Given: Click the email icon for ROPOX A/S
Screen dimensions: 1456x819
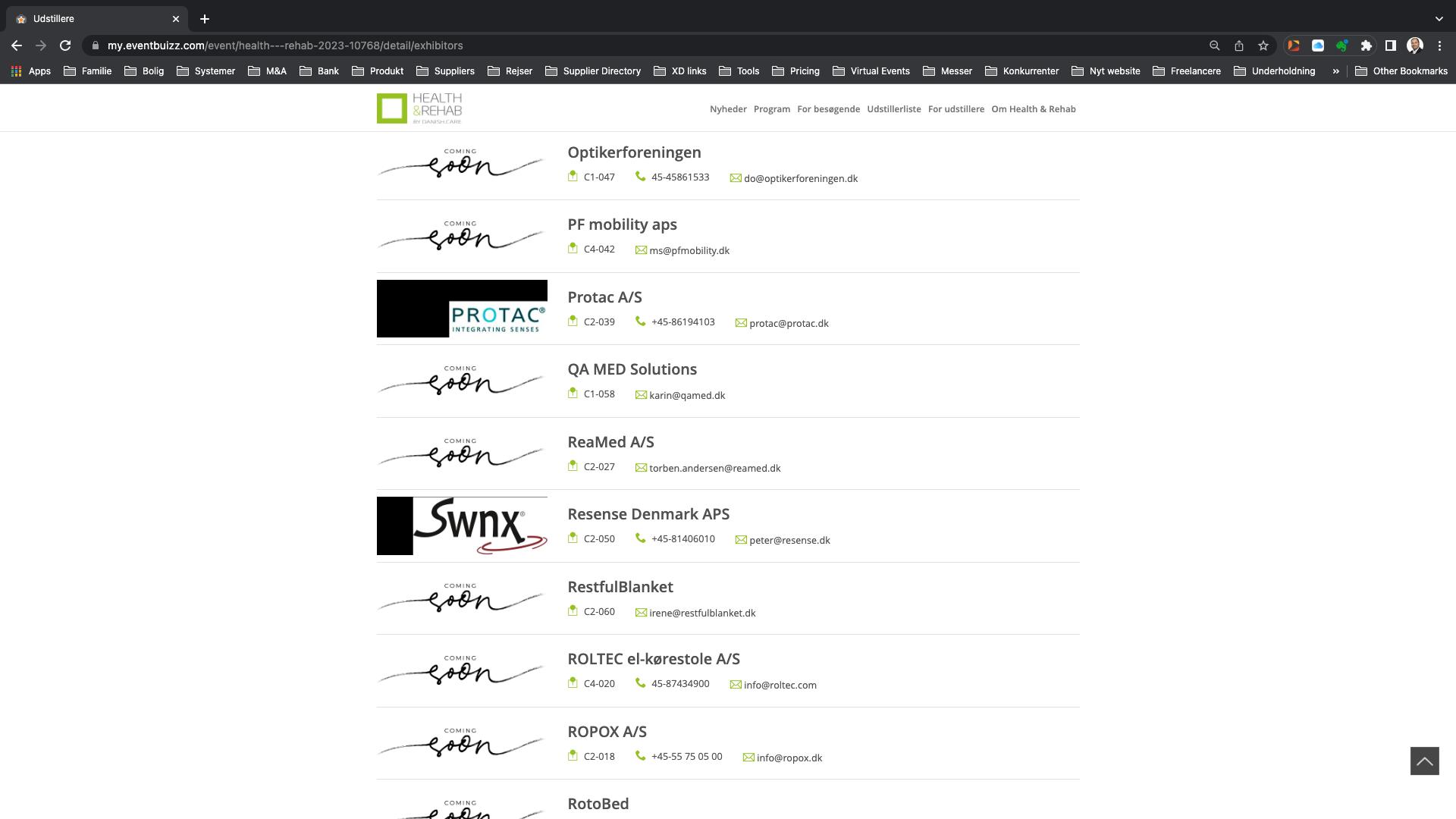Looking at the screenshot, I should tap(748, 758).
